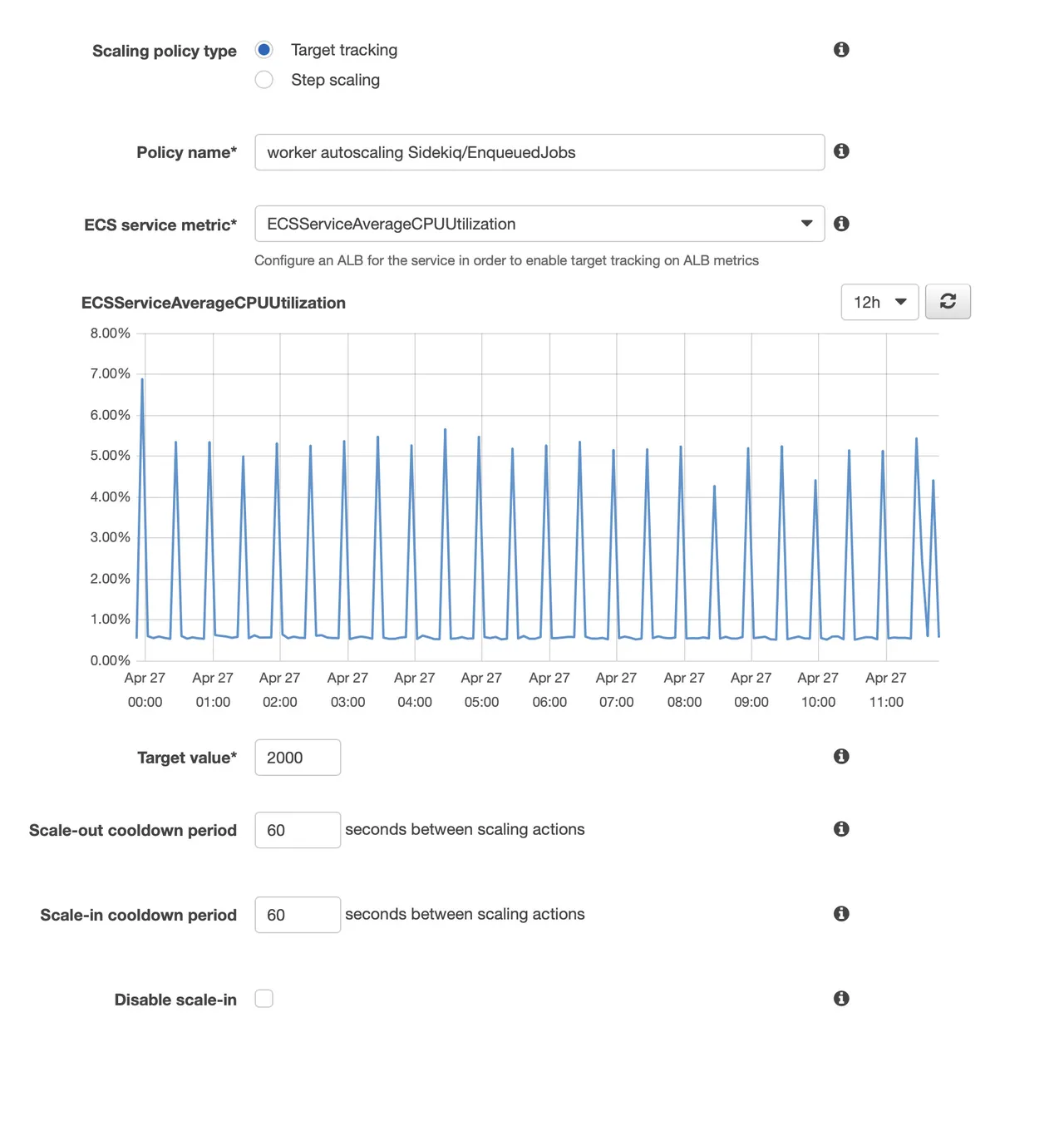Click into the Target value field

tap(298, 758)
